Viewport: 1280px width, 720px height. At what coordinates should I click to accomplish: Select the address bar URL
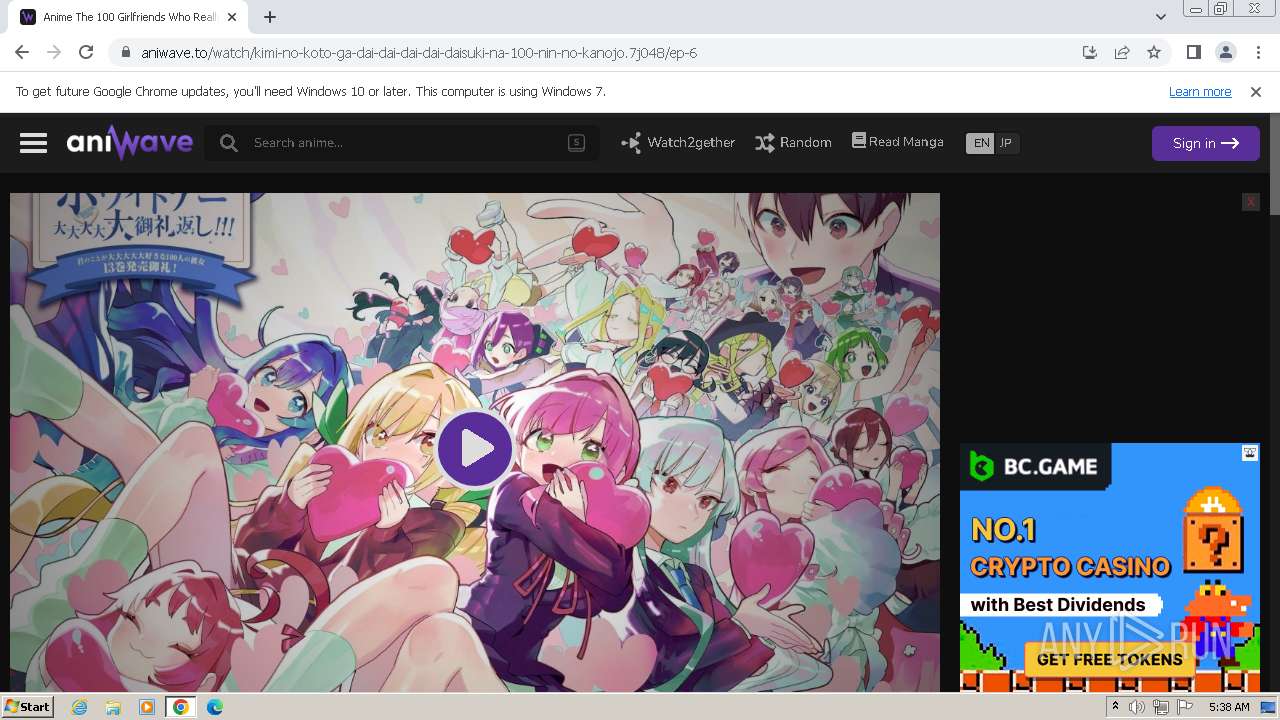[419, 52]
